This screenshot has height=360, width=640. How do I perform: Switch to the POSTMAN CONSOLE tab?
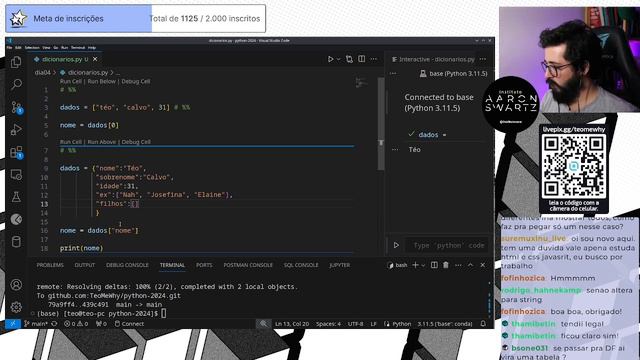(x=248, y=265)
